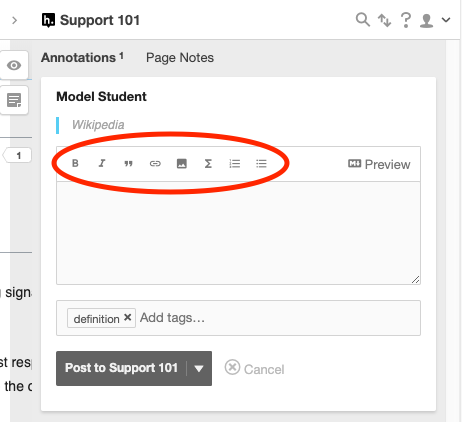Add a bulleted list in the editor

261,164
